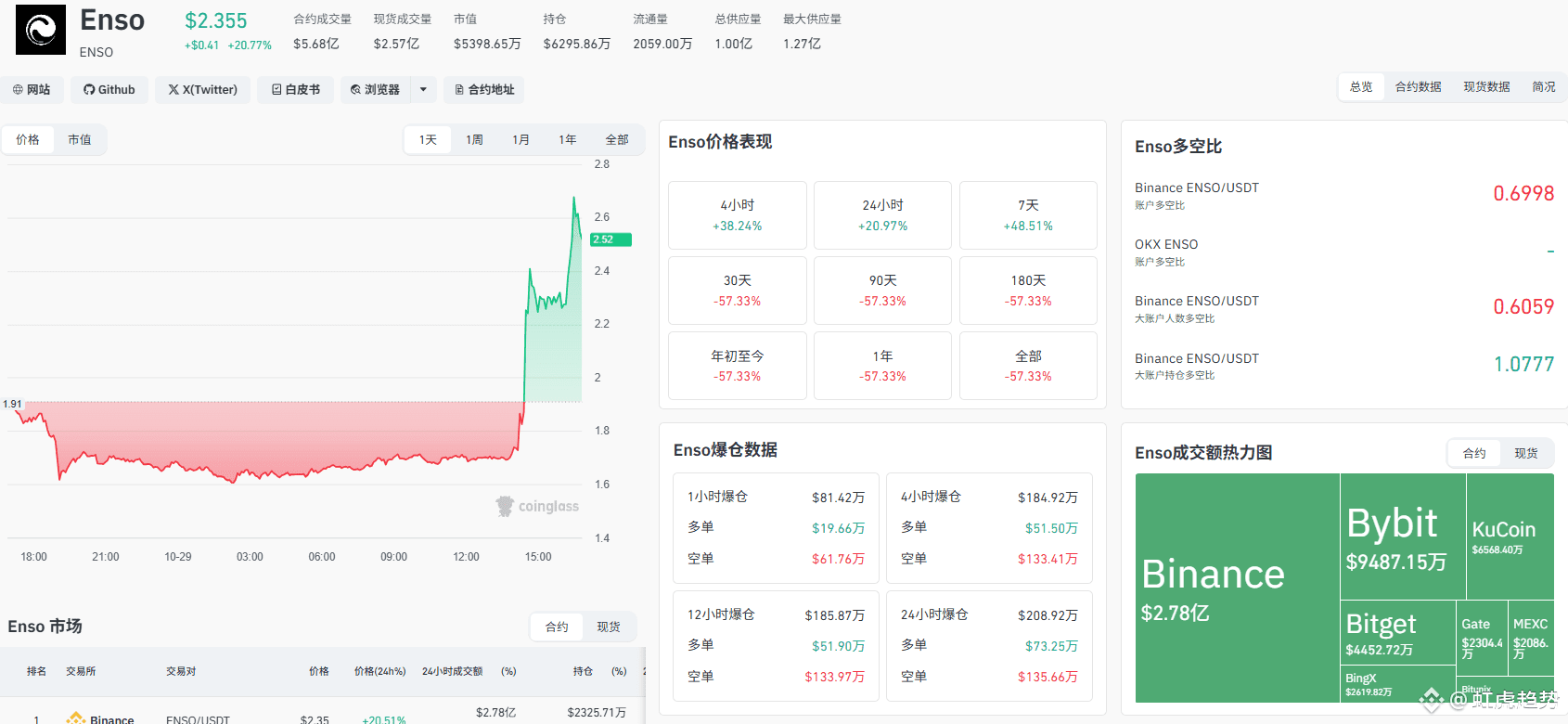1568x724 pixels.
Task: Click the Binance heatmap block
Action: (x=1238, y=588)
